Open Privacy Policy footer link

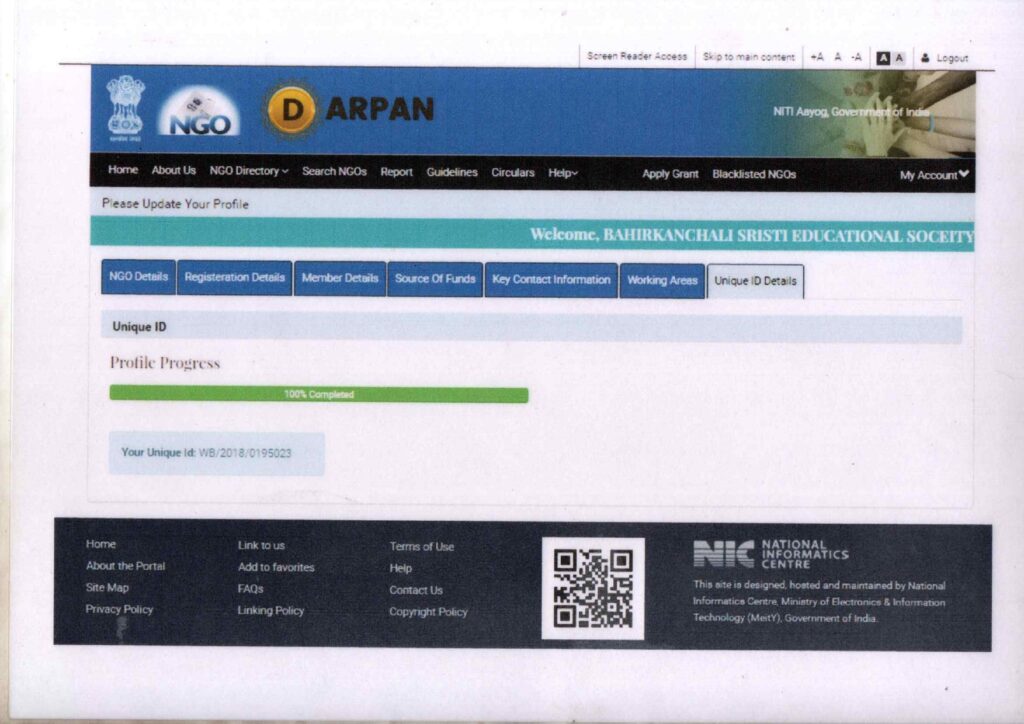pos(119,609)
